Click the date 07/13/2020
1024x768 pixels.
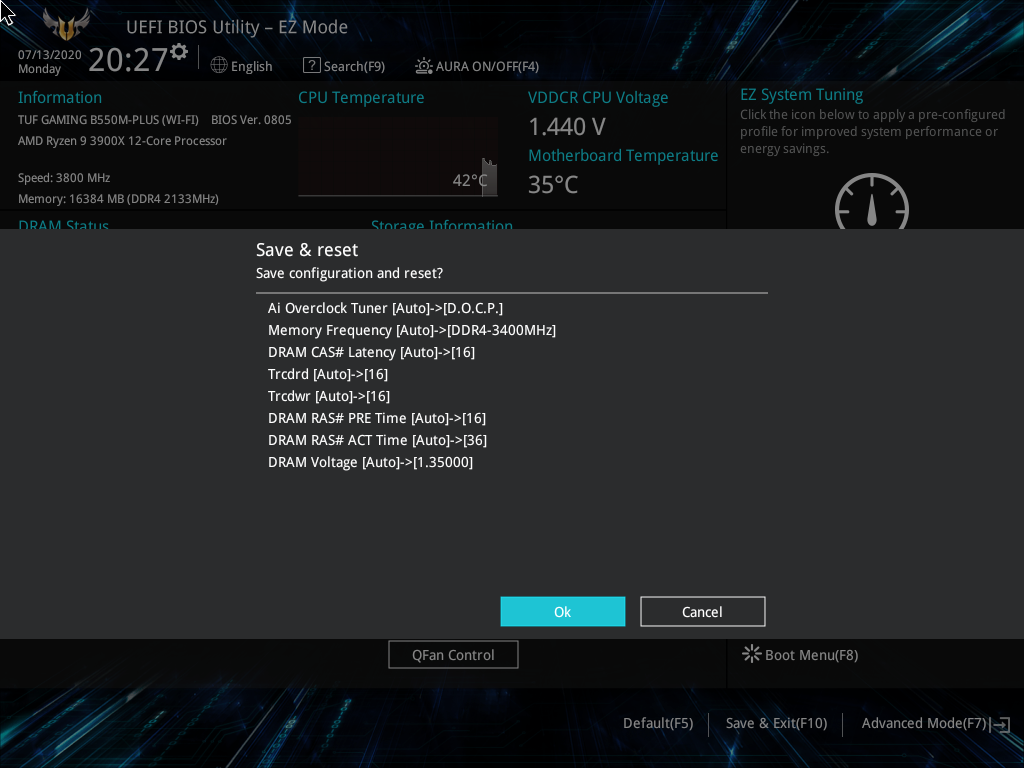50,54
